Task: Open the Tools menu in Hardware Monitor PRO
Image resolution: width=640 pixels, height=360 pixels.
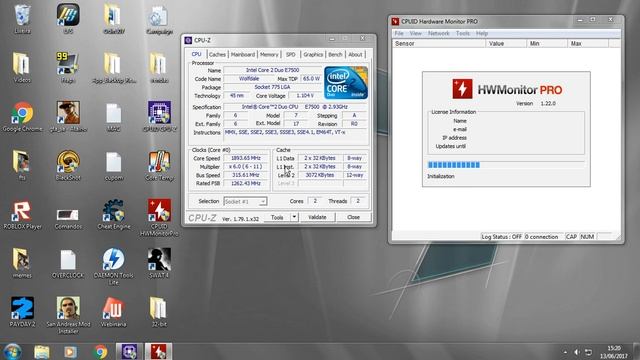Action: [462, 33]
